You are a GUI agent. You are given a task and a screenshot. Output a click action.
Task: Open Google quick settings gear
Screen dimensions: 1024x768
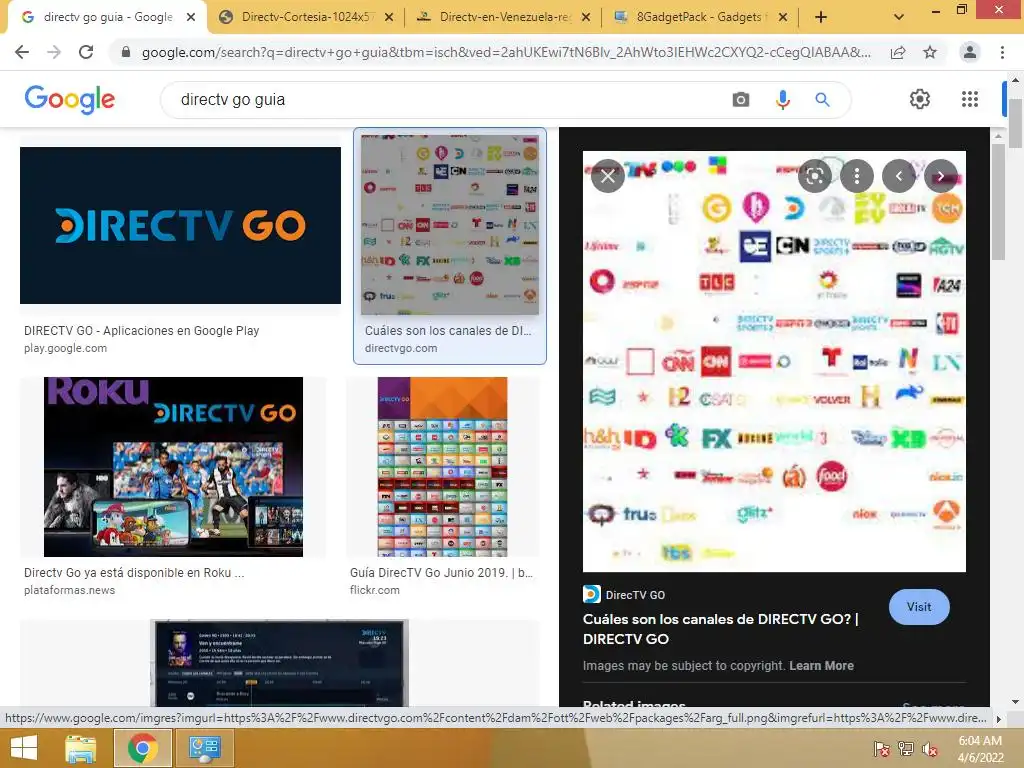click(x=920, y=99)
